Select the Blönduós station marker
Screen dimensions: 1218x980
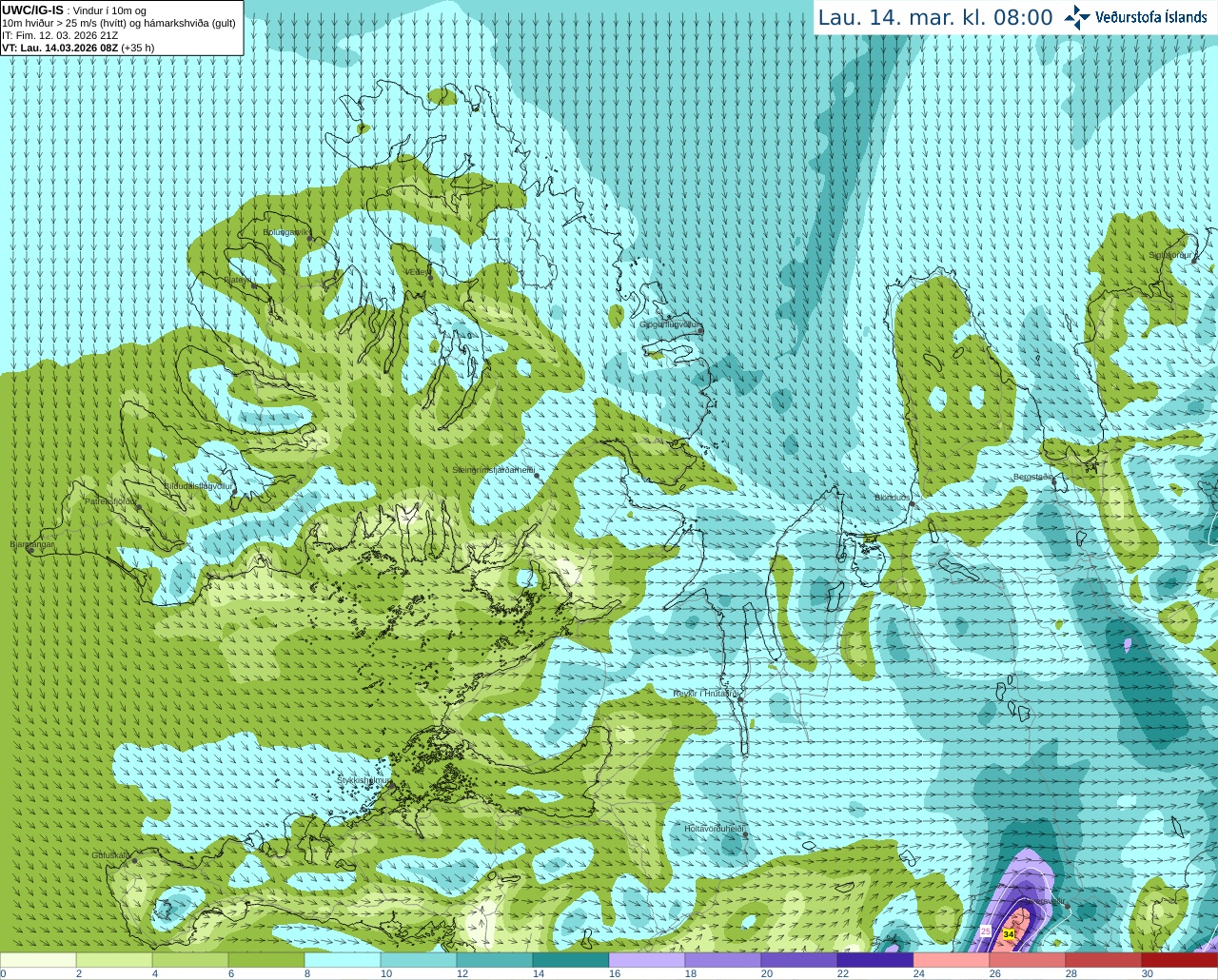tap(912, 504)
